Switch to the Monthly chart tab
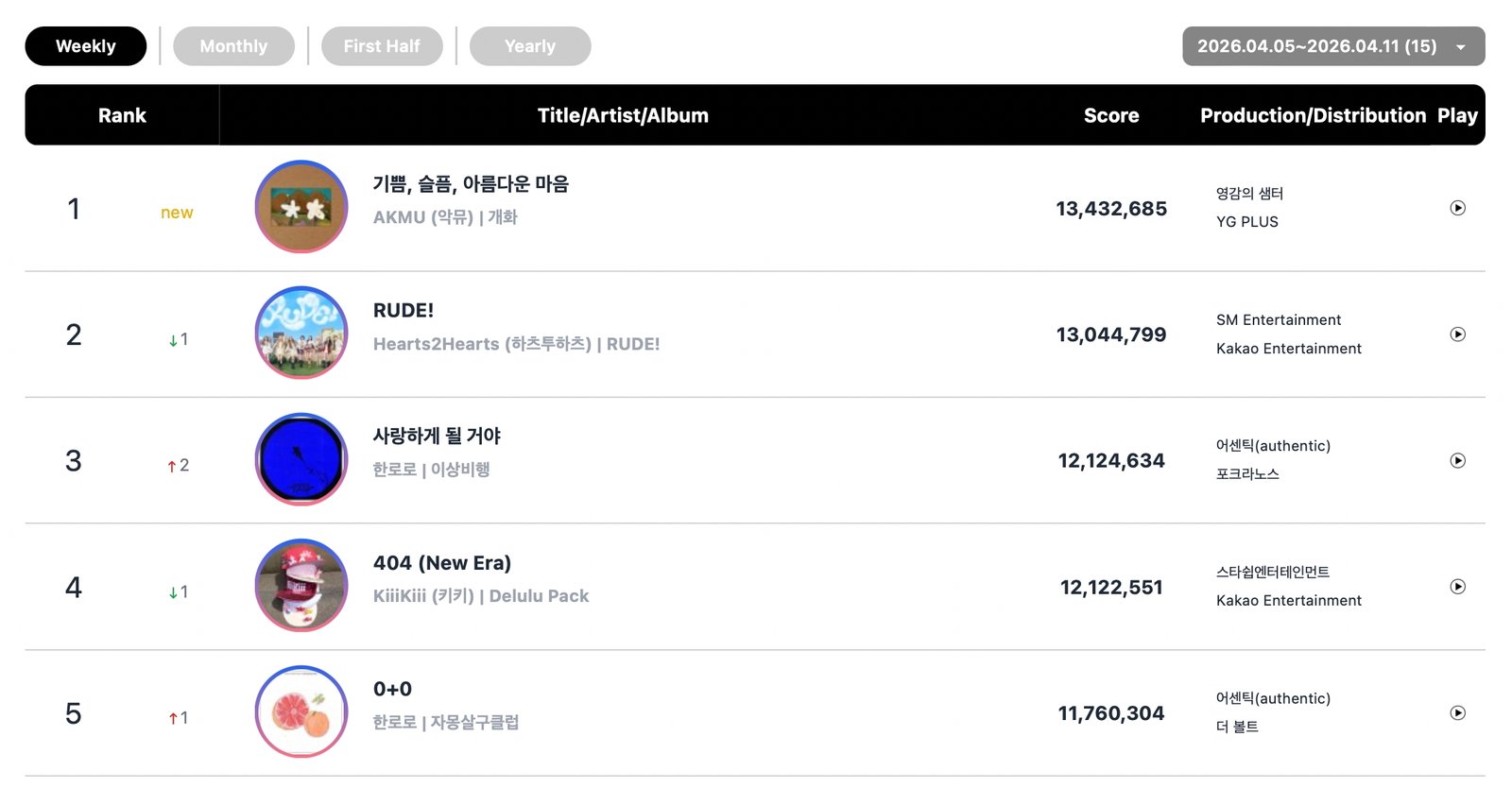Screen dimensions: 1512x788 tap(233, 45)
